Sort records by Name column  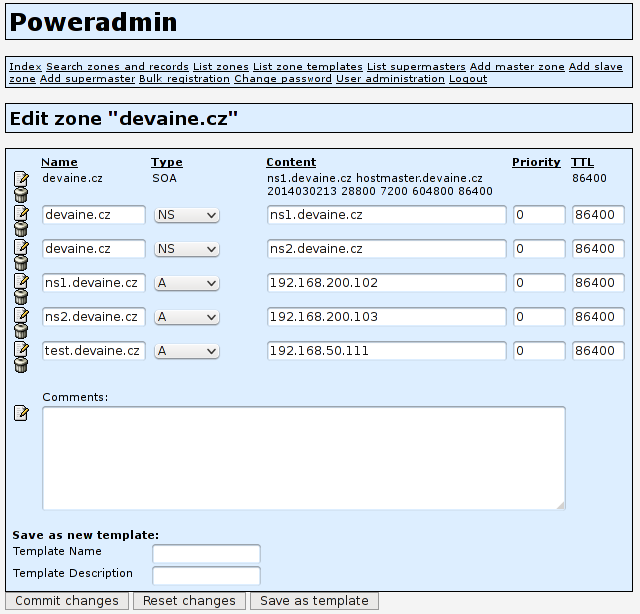pyautogui.click(x=59, y=162)
